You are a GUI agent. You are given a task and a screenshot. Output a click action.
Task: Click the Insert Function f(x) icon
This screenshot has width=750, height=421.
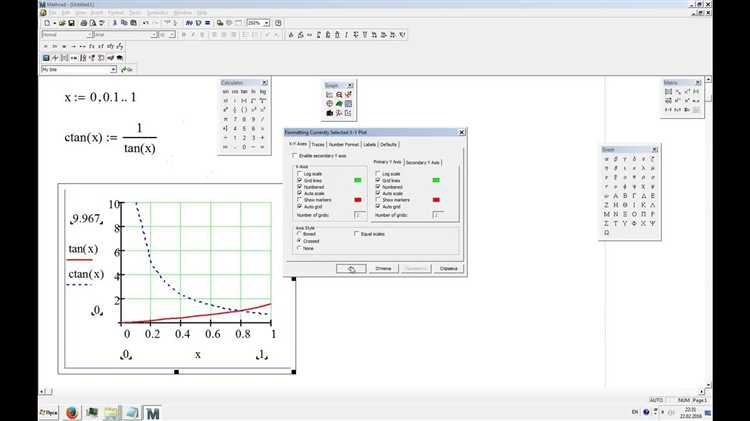click(x=189, y=23)
